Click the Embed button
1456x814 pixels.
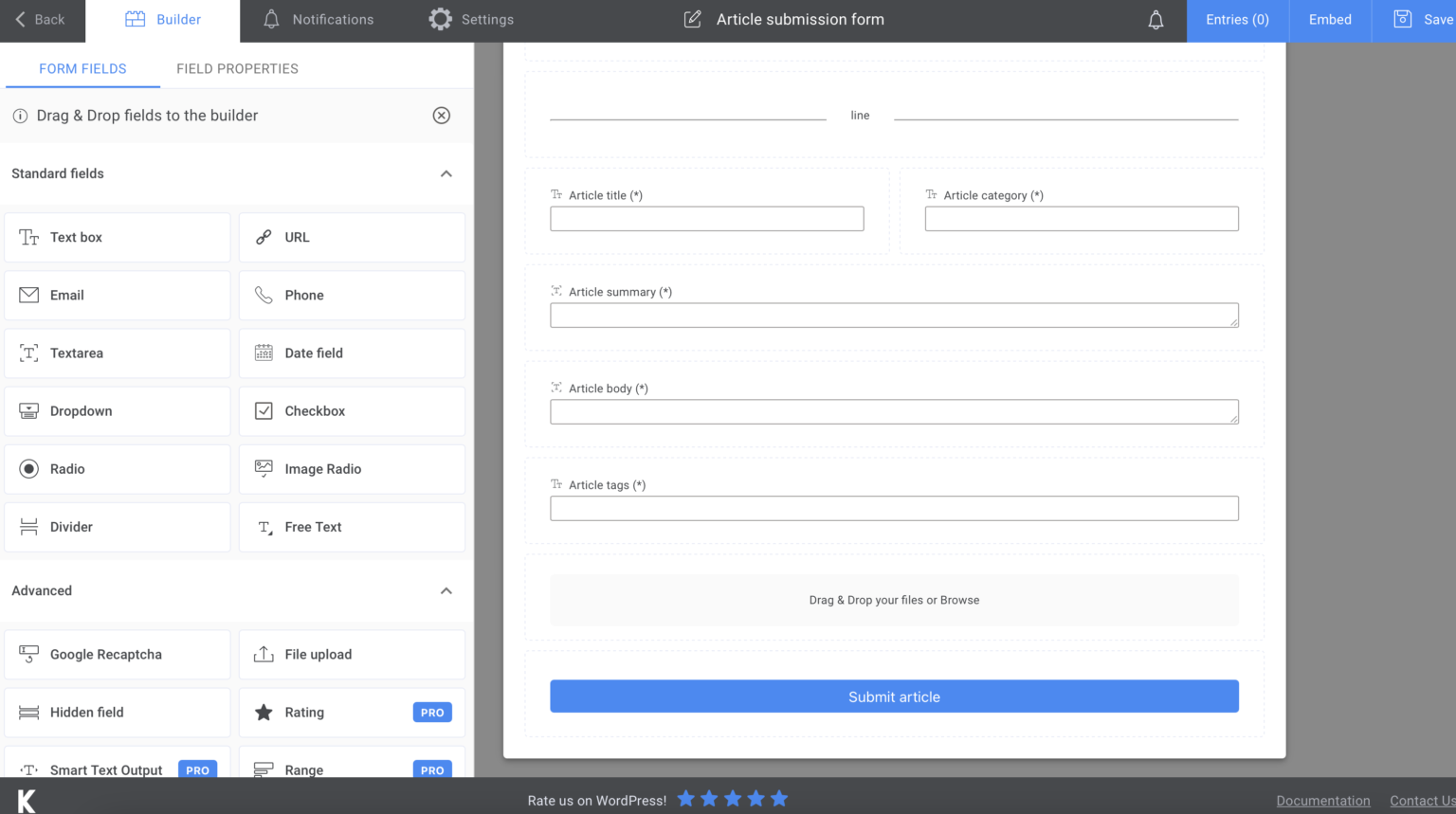1329,19
